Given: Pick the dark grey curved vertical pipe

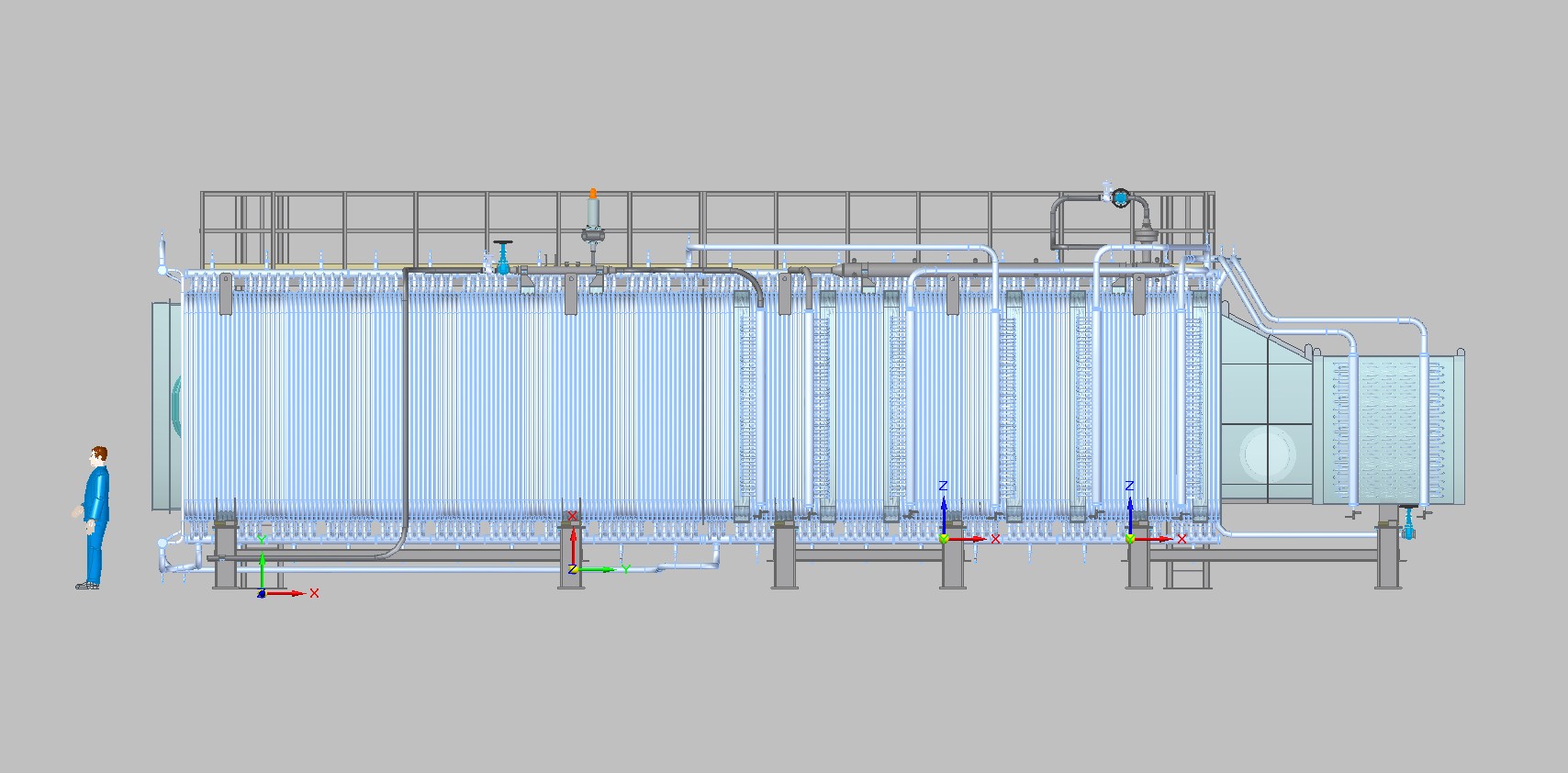Looking at the screenshot, I should pos(405,412).
